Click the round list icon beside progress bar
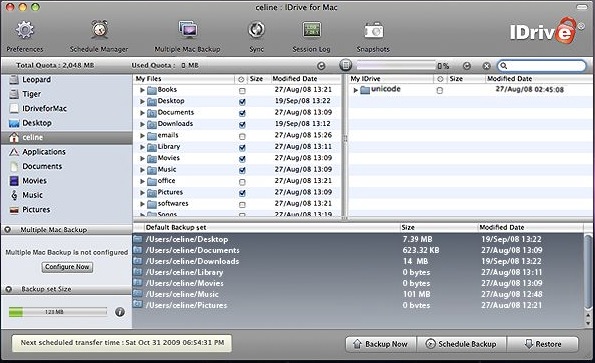 point(345,65)
